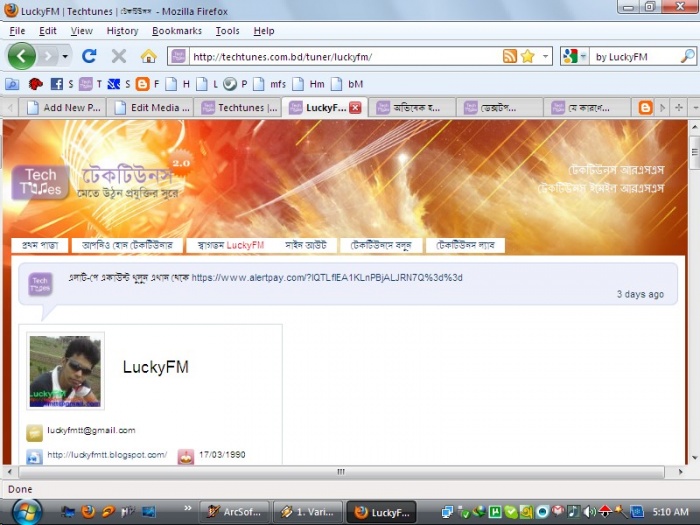700x525 pixels.
Task: Open the Tools menu
Action: click(x=227, y=31)
